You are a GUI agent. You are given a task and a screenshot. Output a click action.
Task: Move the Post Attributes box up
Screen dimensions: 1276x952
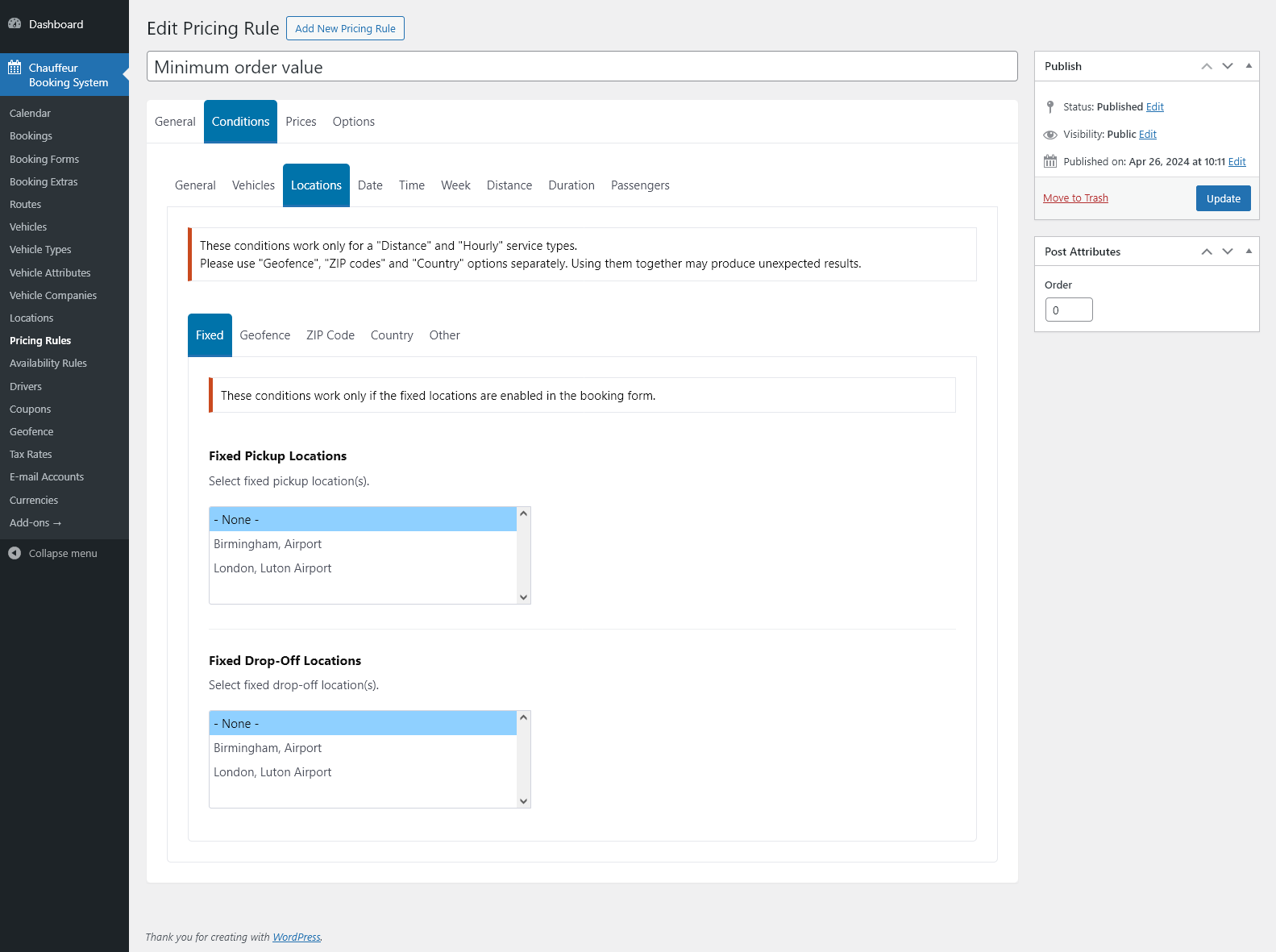click(1207, 252)
